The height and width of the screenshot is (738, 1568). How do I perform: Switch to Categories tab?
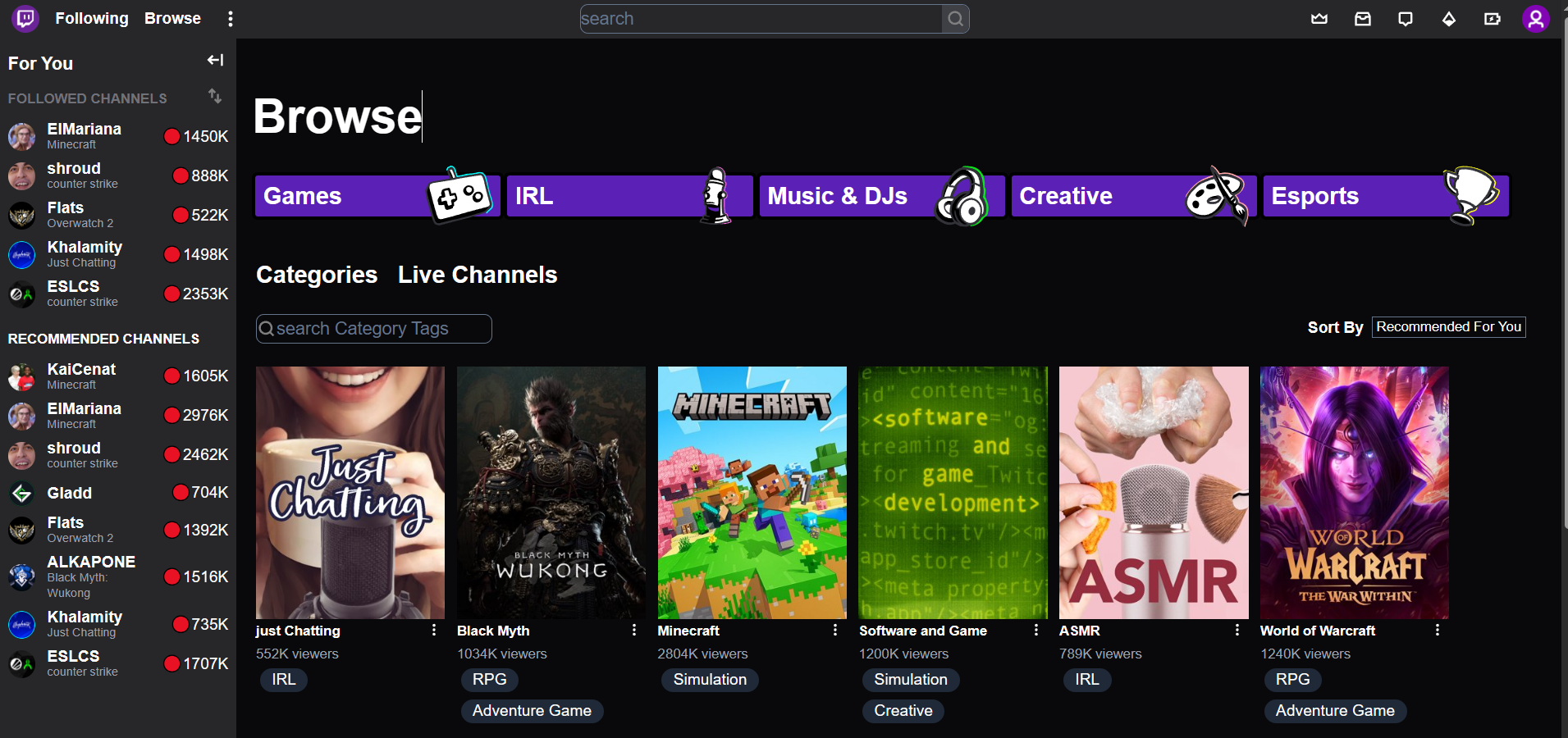click(x=317, y=275)
